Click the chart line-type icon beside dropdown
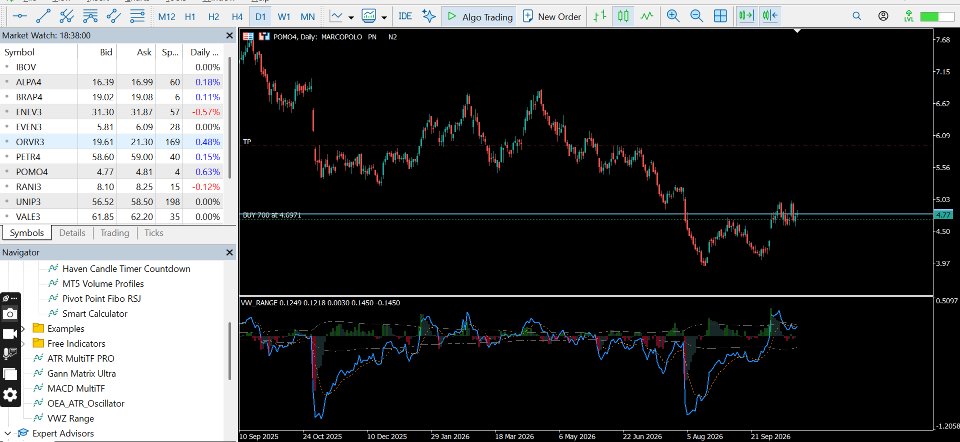960x442 pixels. (x=336, y=17)
